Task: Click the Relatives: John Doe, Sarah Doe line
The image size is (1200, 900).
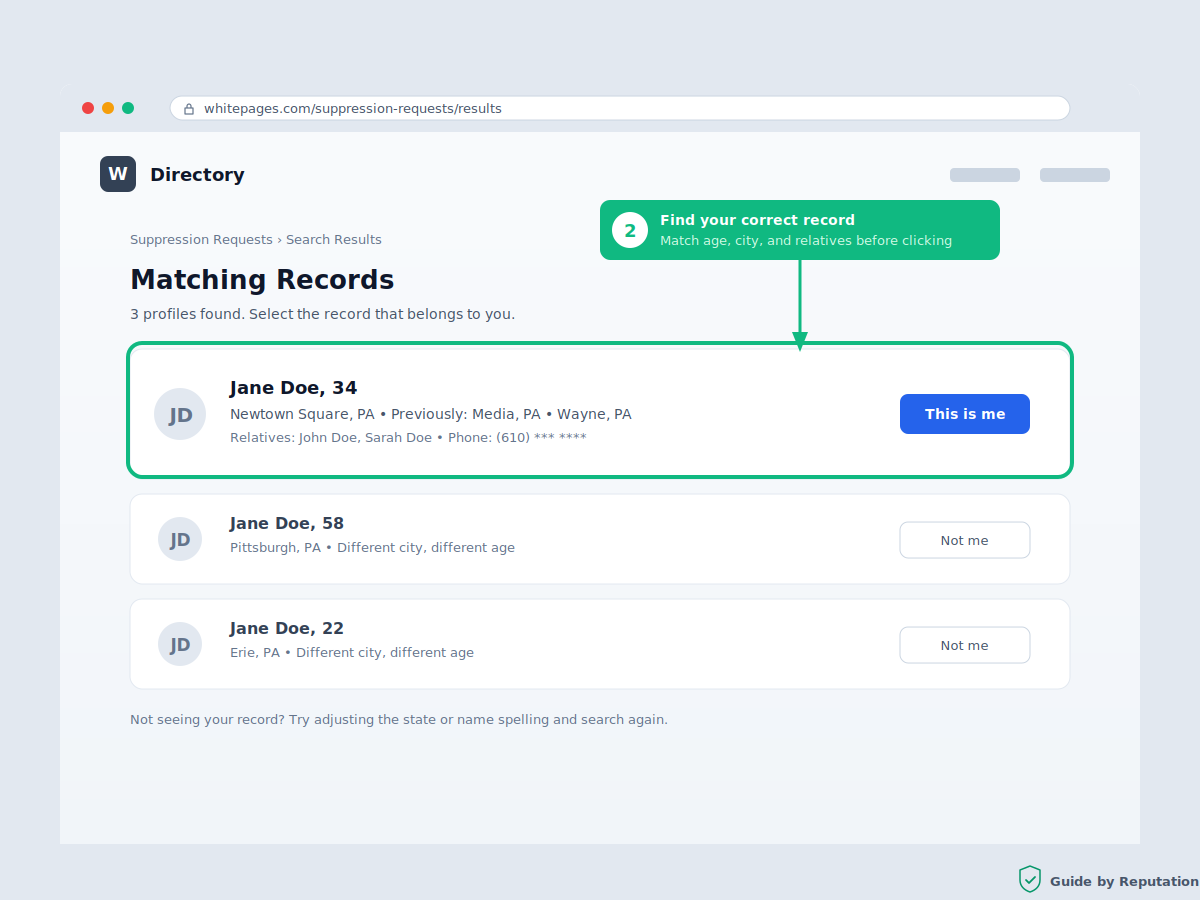Action: pos(408,438)
